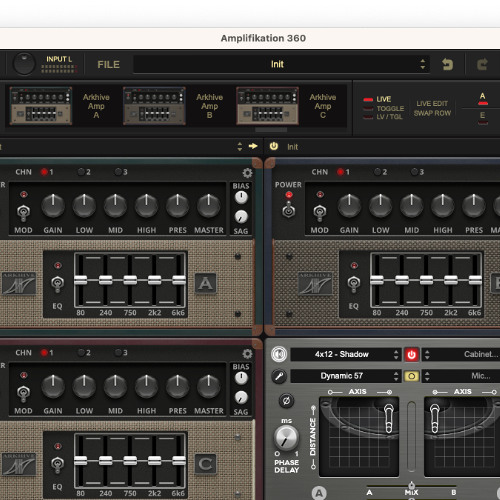500x500 pixels.
Task: Click the yellow power icon beside Init
Action: pyautogui.click(x=274, y=146)
